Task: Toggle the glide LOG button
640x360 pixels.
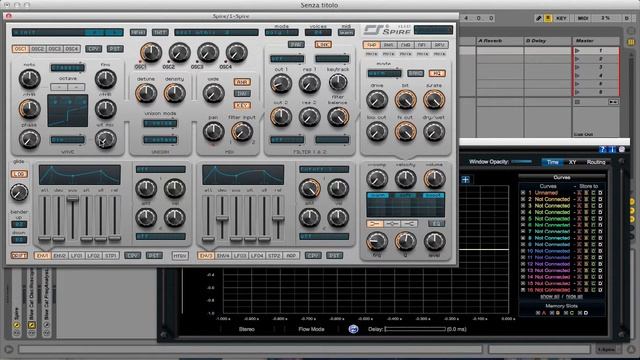Action: (19, 174)
